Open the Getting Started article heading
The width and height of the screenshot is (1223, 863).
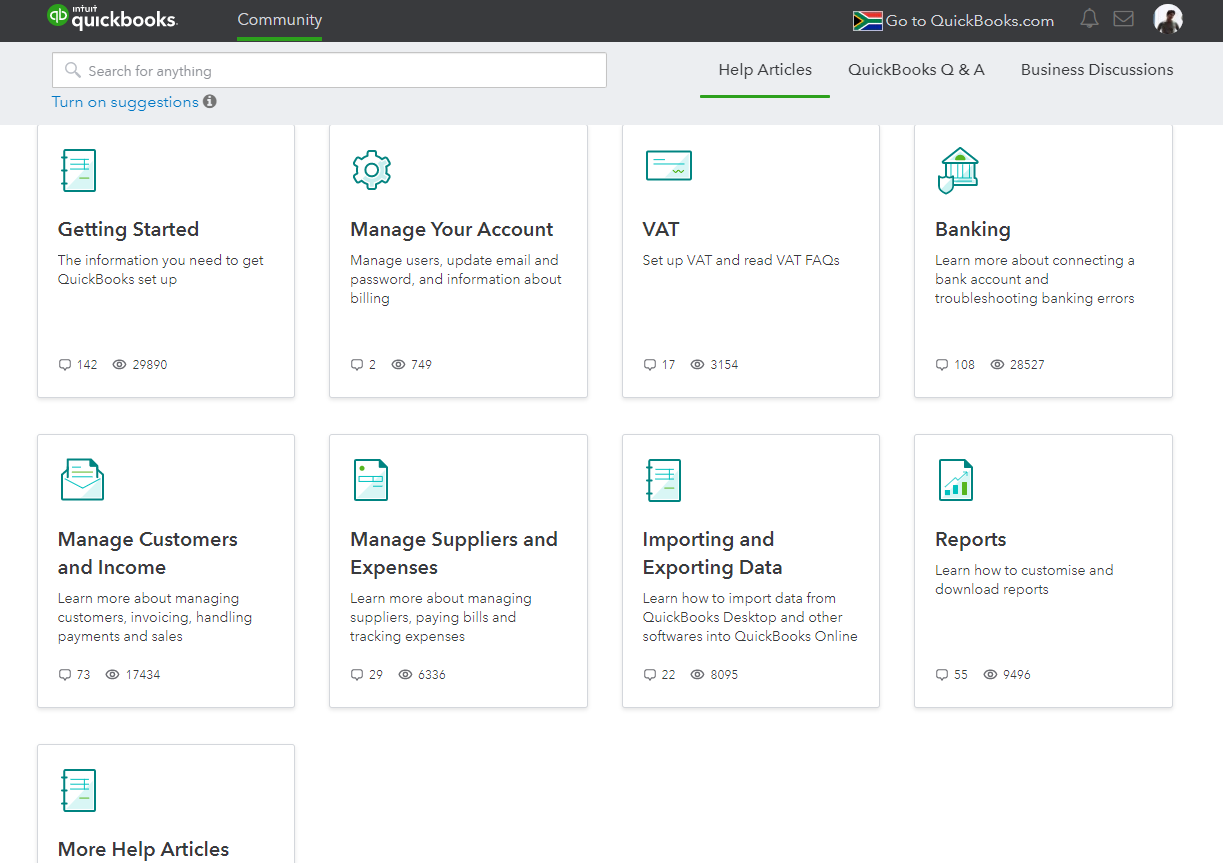click(x=128, y=229)
